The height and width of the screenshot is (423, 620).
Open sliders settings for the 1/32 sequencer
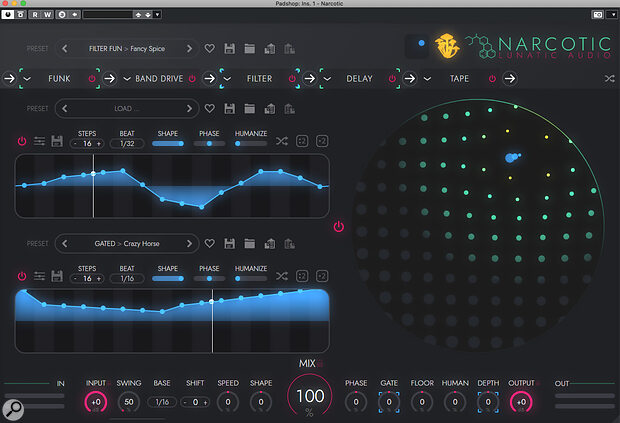[39, 141]
